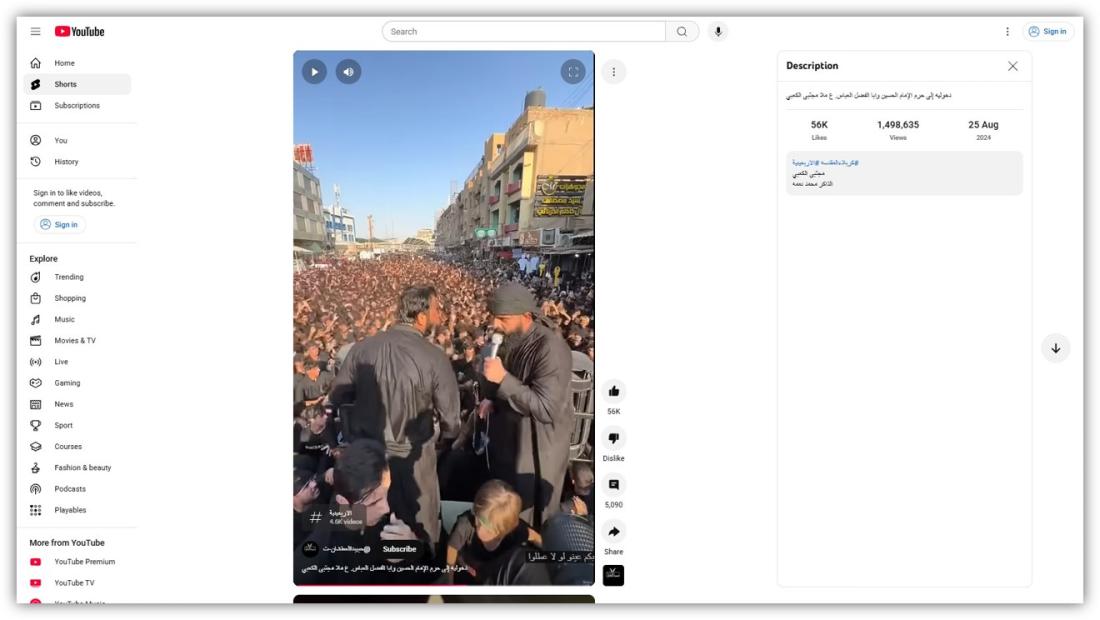
Task: Open the sound thumbnail below Share
Action: 613,575
